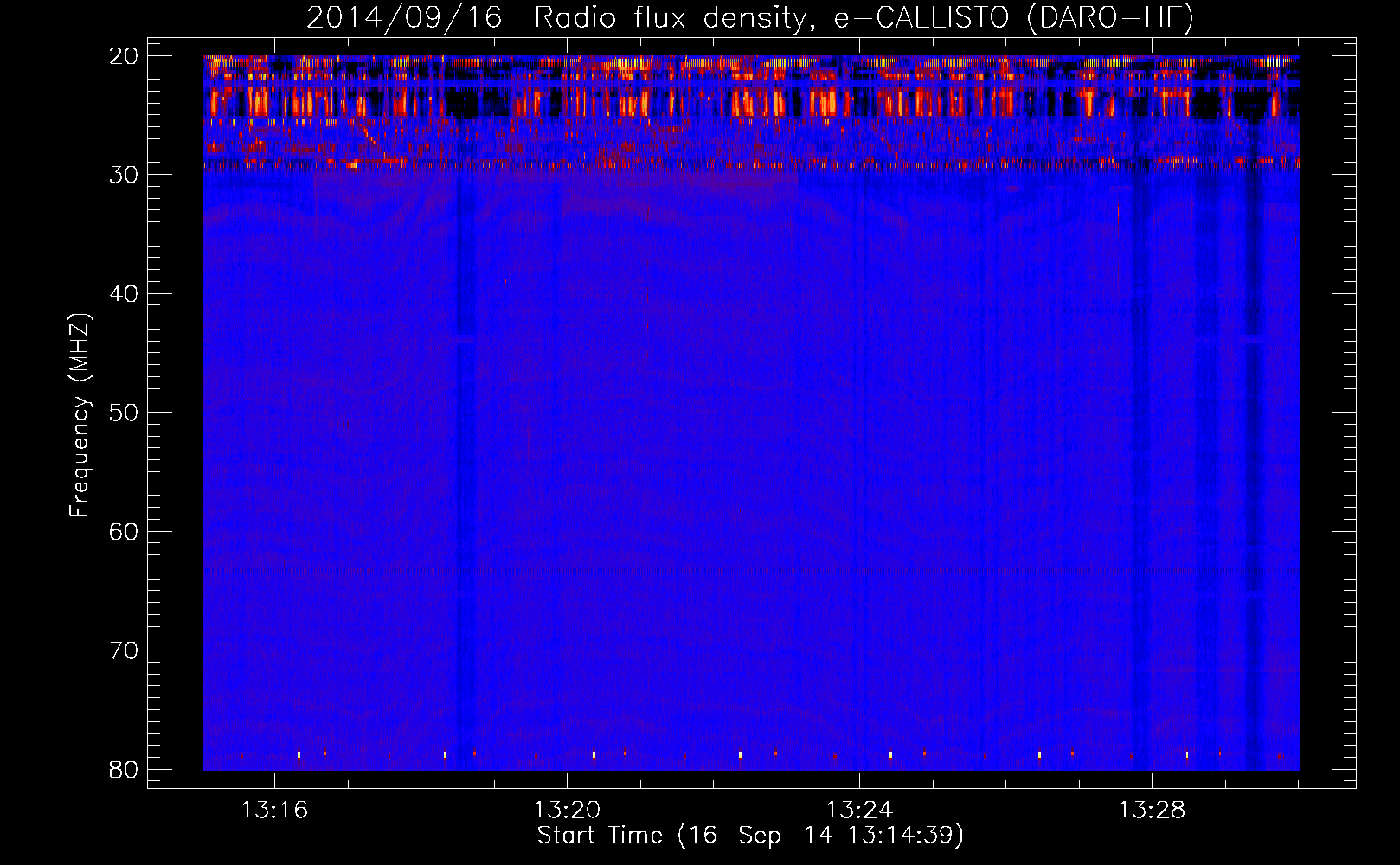Click the 80 MHz frequency tick label
Image resolution: width=1400 pixels, height=865 pixels.
[124, 769]
